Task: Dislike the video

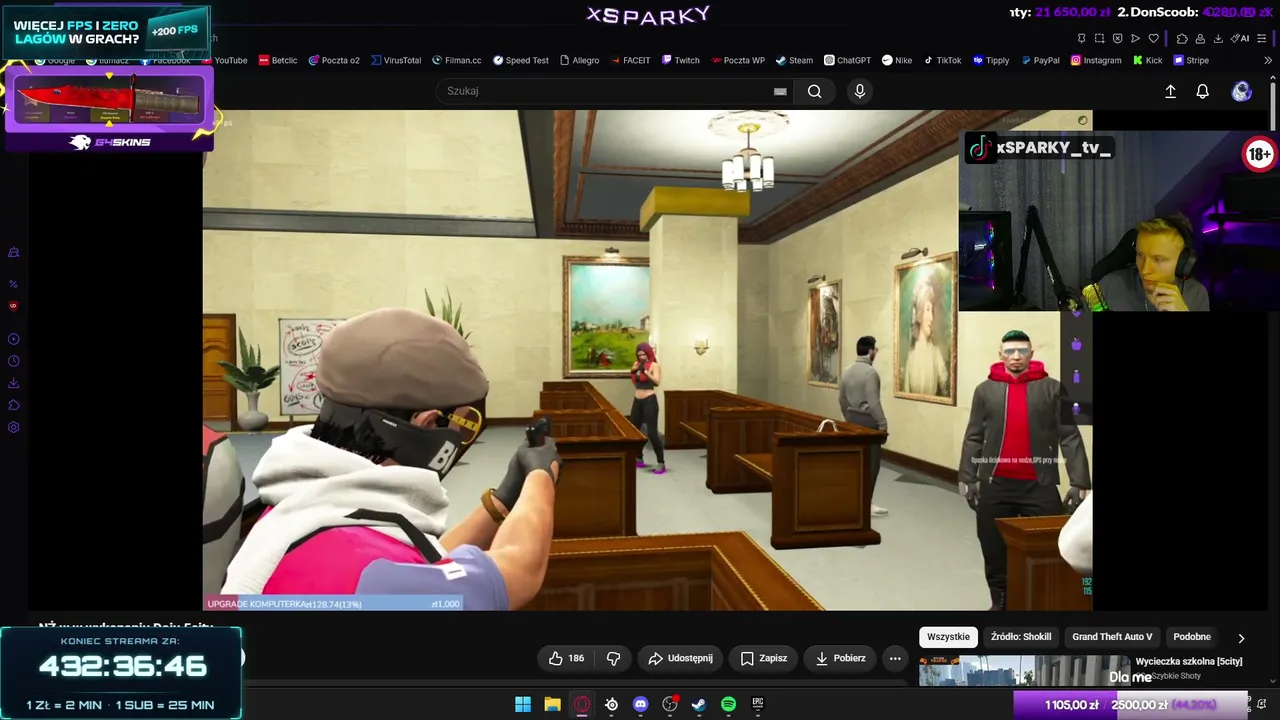Action: point(614,658)
